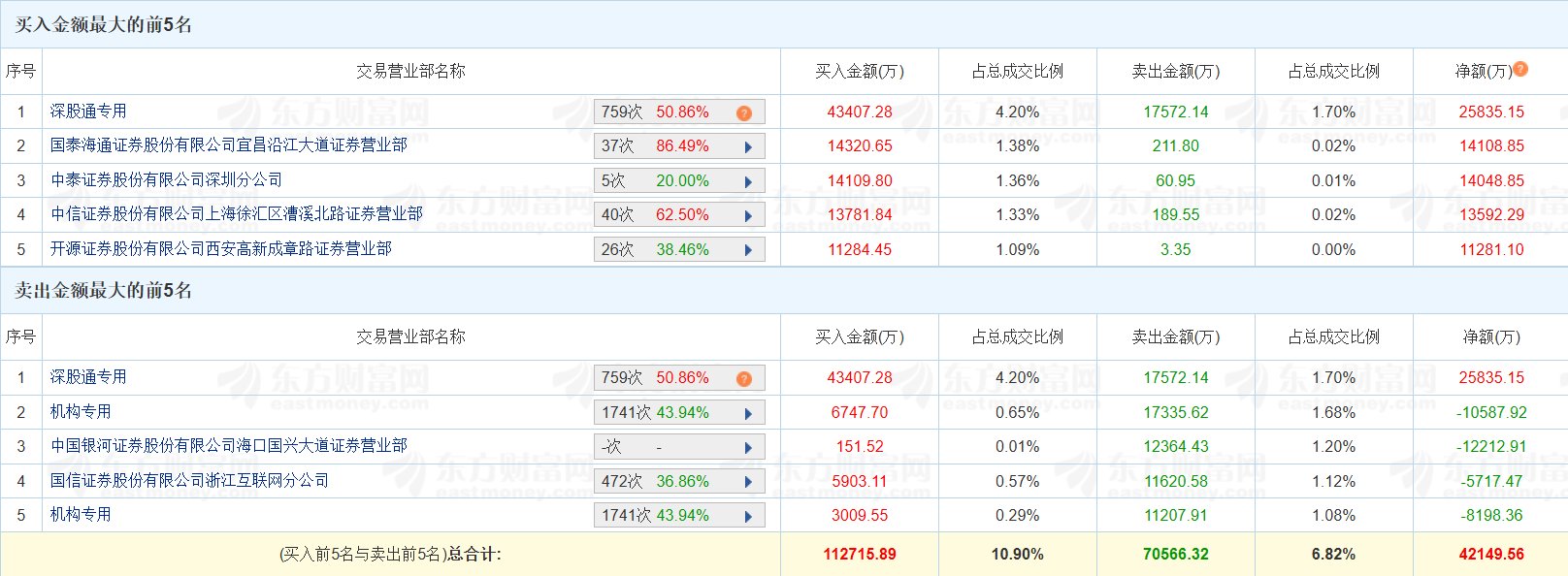The width and height of the screenshot is (1568, 576).
Task: Open the 开源证券西安高新成章路证券营业部 link
Action: click(x=221, y=249)
